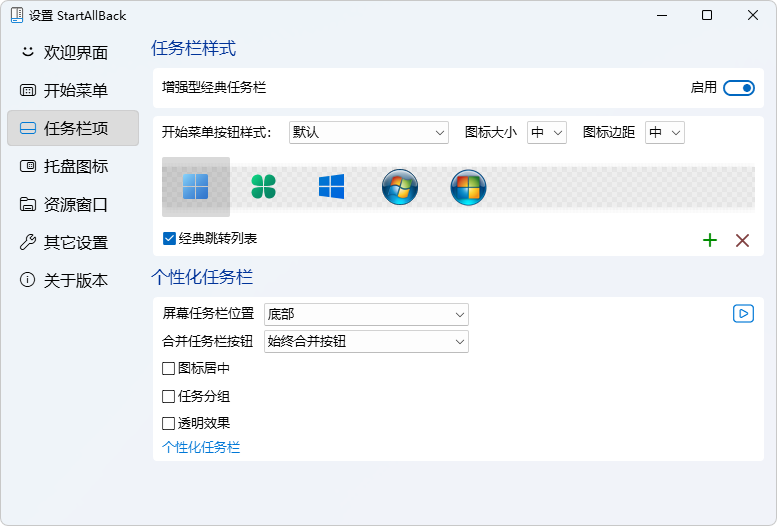This screenshot has width=777, height=526.
Task: Choose the green four-leaf clover start icon
Action: (x=264, y=187)
